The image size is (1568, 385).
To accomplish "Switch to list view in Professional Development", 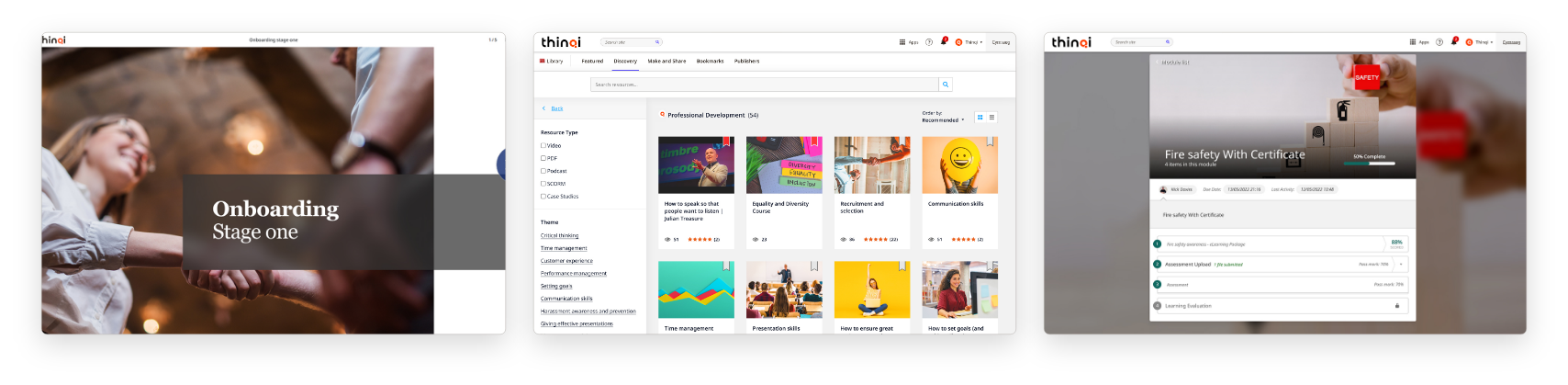I will [x=991, y=118].
